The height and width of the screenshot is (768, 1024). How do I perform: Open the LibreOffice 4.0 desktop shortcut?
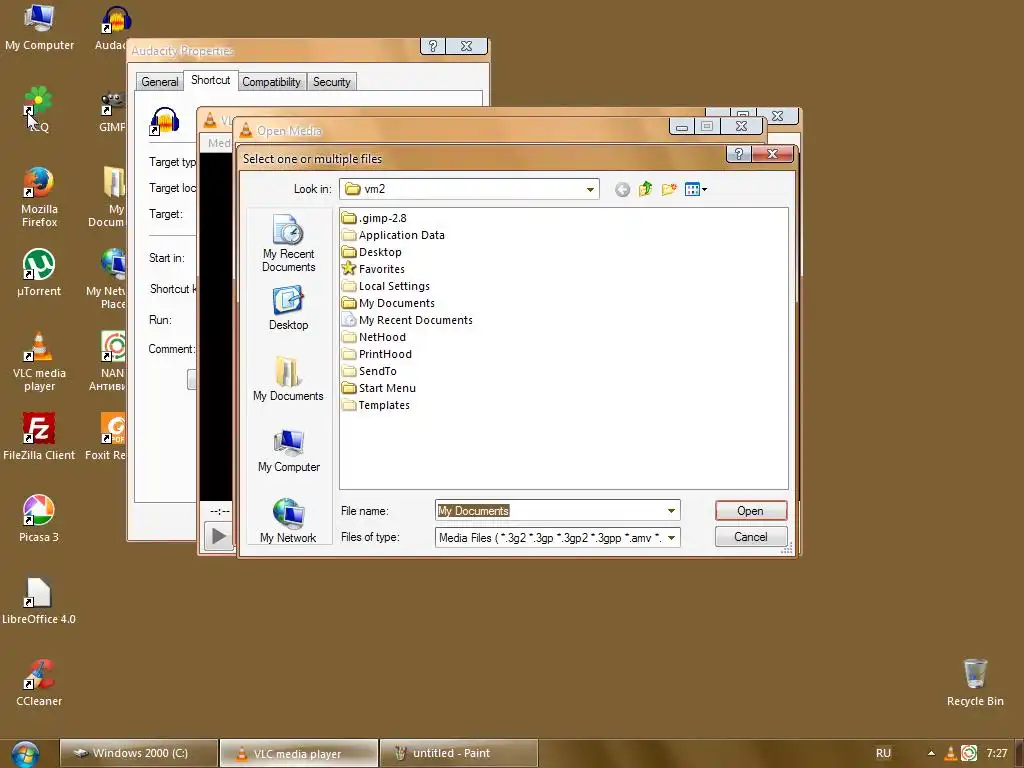[x=39, y=601]
